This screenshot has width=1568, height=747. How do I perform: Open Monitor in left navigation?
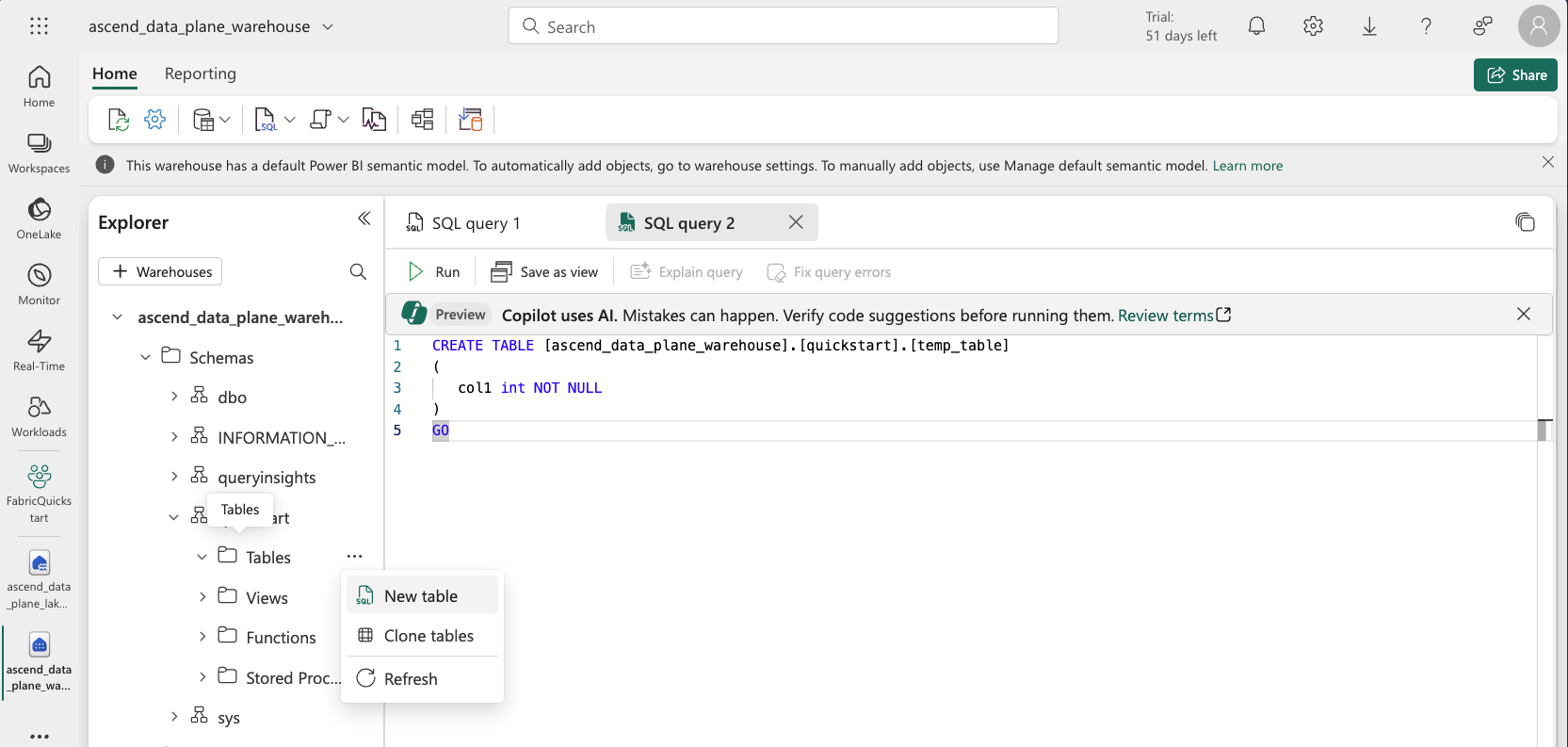[39, 284]
